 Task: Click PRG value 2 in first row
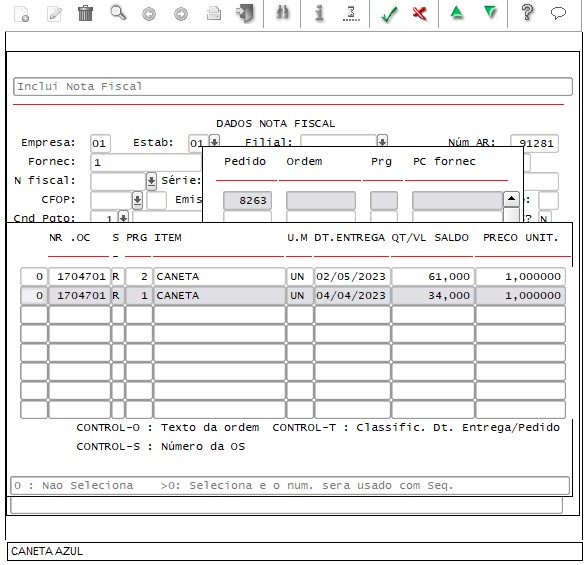click(139, 277)
